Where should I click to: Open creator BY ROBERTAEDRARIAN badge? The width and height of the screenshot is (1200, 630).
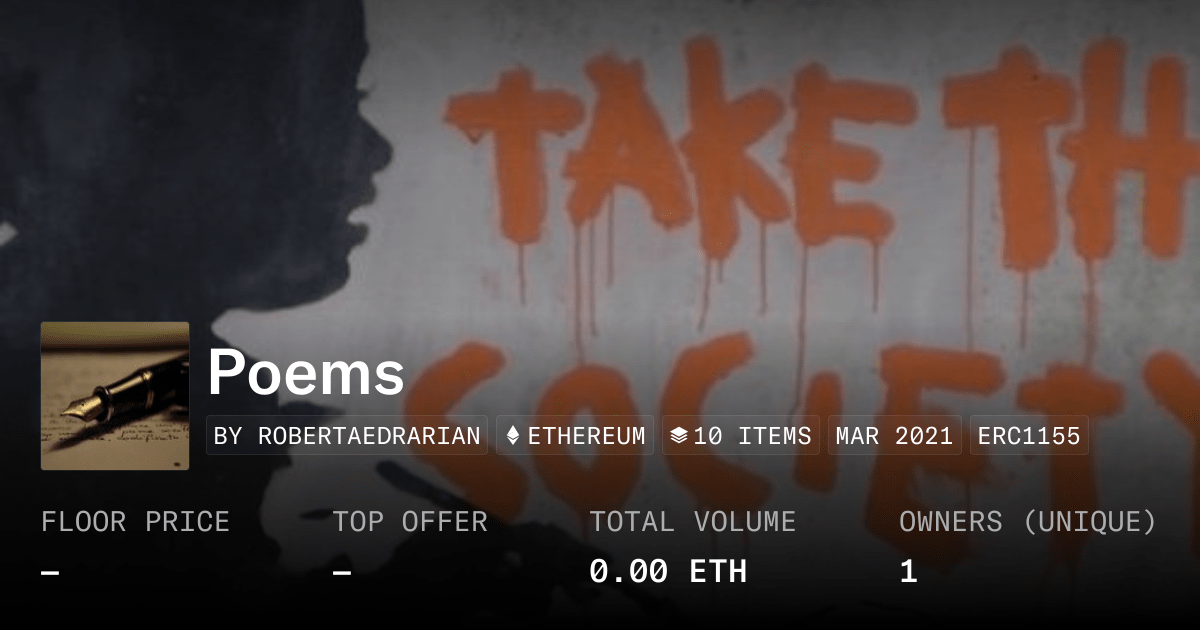tap(347, 436)
